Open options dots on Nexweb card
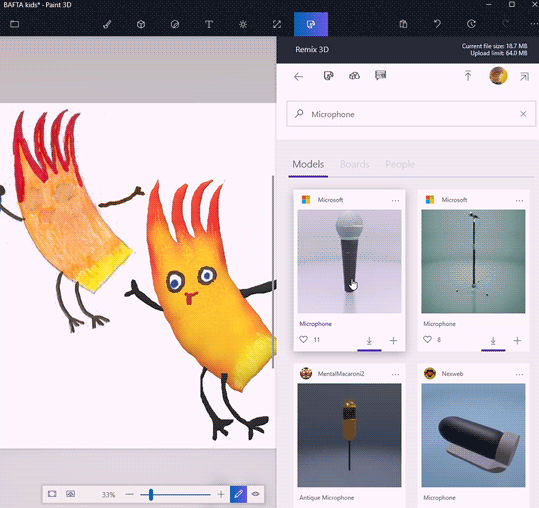539x508 pixels. (x=519, y=374)
